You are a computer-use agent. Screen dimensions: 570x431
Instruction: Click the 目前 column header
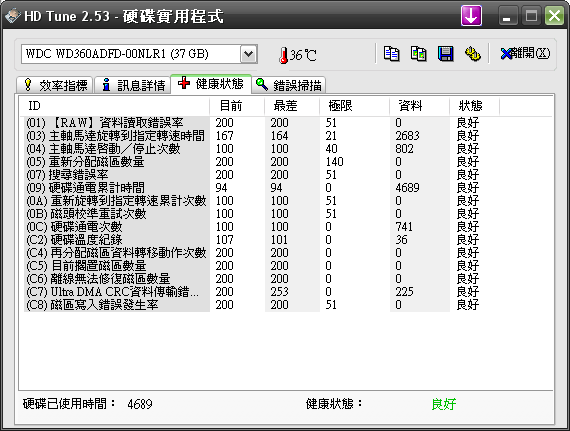[237, 106]
